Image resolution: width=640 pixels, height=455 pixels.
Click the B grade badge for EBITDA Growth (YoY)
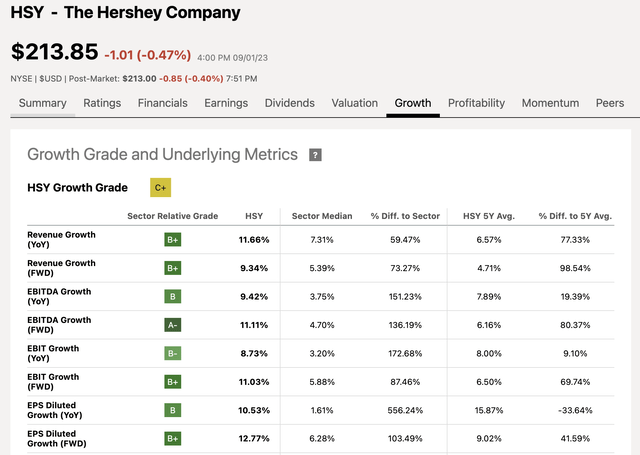point(173,297)
